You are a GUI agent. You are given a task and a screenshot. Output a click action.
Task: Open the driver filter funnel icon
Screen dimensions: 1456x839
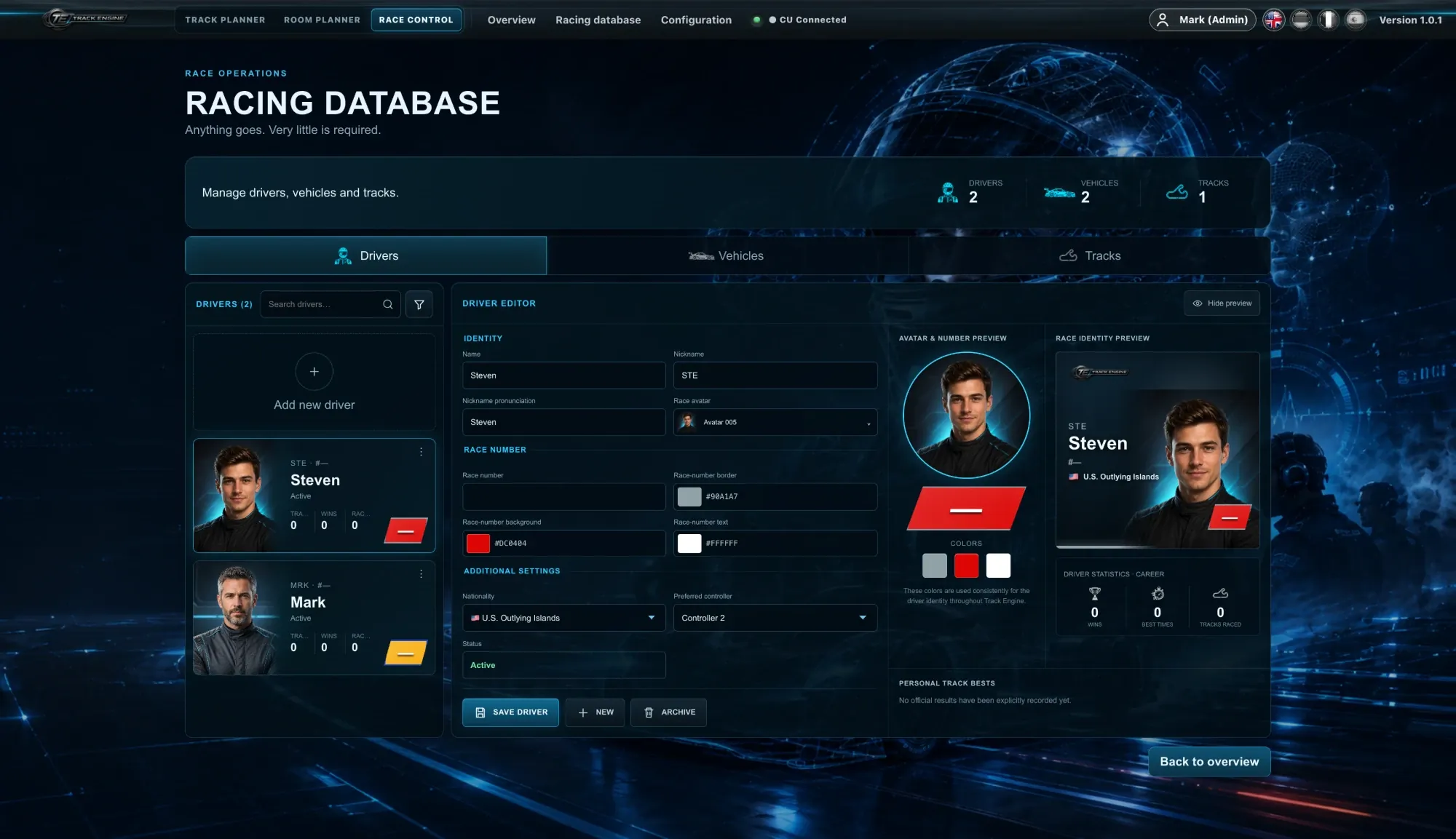[x=419, y=304]
